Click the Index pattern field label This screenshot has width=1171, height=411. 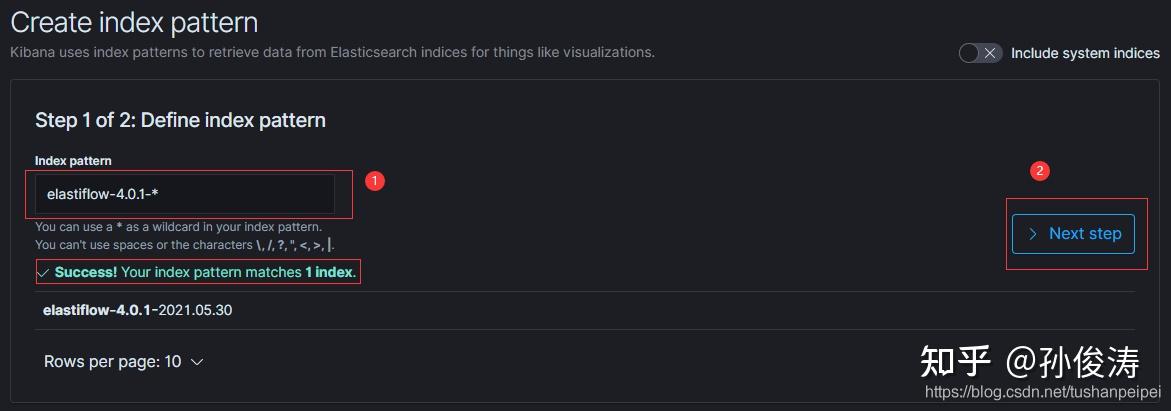73,161
